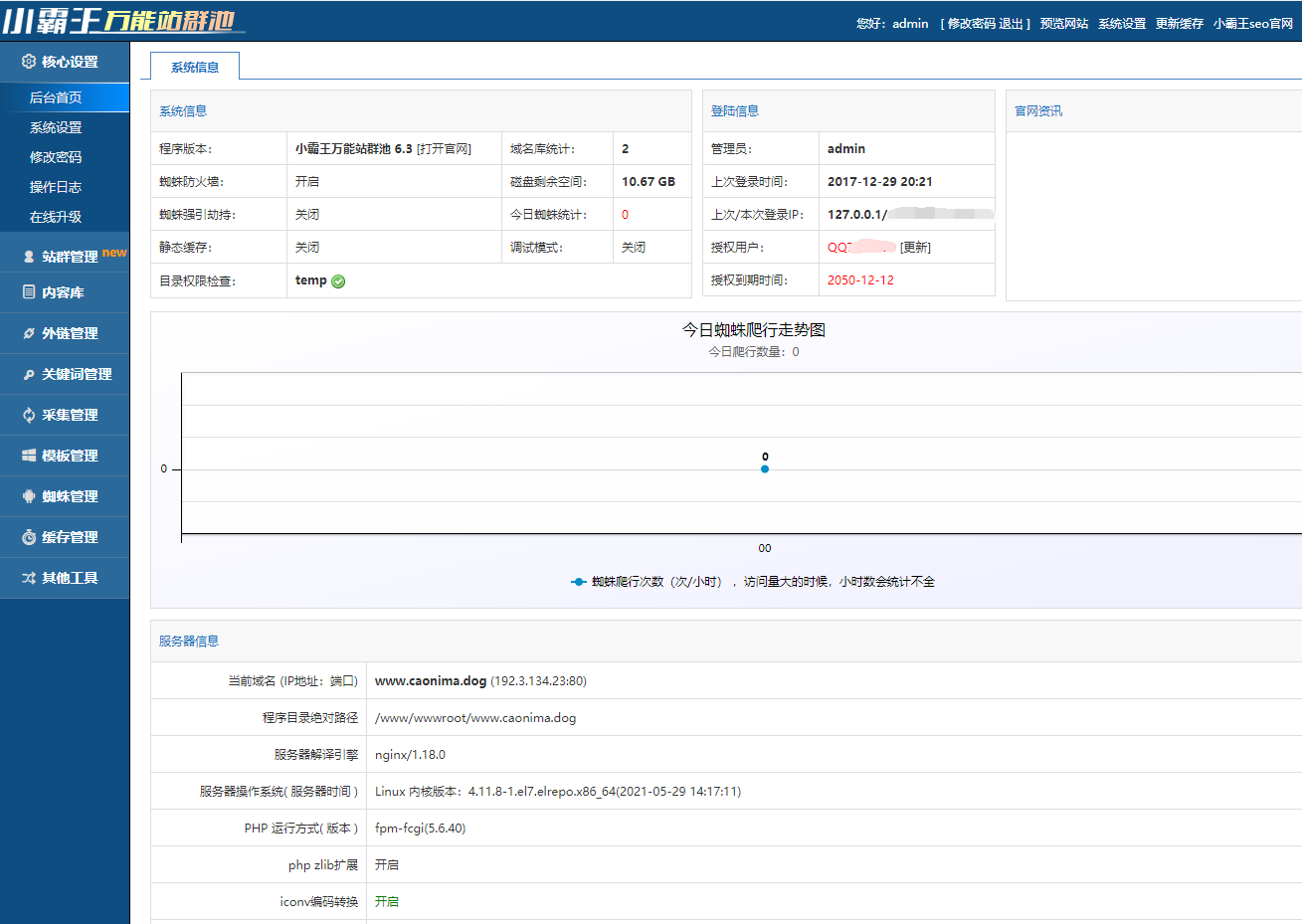Viewport: 1302px width, 924px height.
Task: Open the 后台首页 sidebar item
Action: [65, 97]
